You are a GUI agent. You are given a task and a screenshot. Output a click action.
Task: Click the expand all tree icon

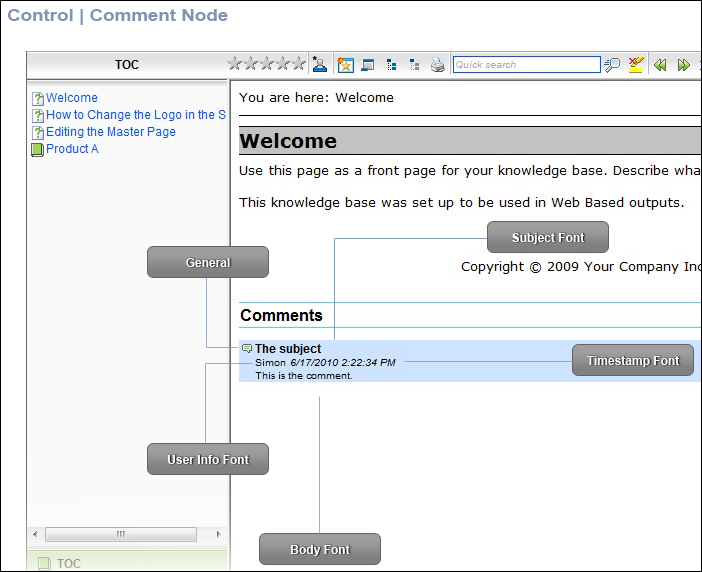click(391, 65)
